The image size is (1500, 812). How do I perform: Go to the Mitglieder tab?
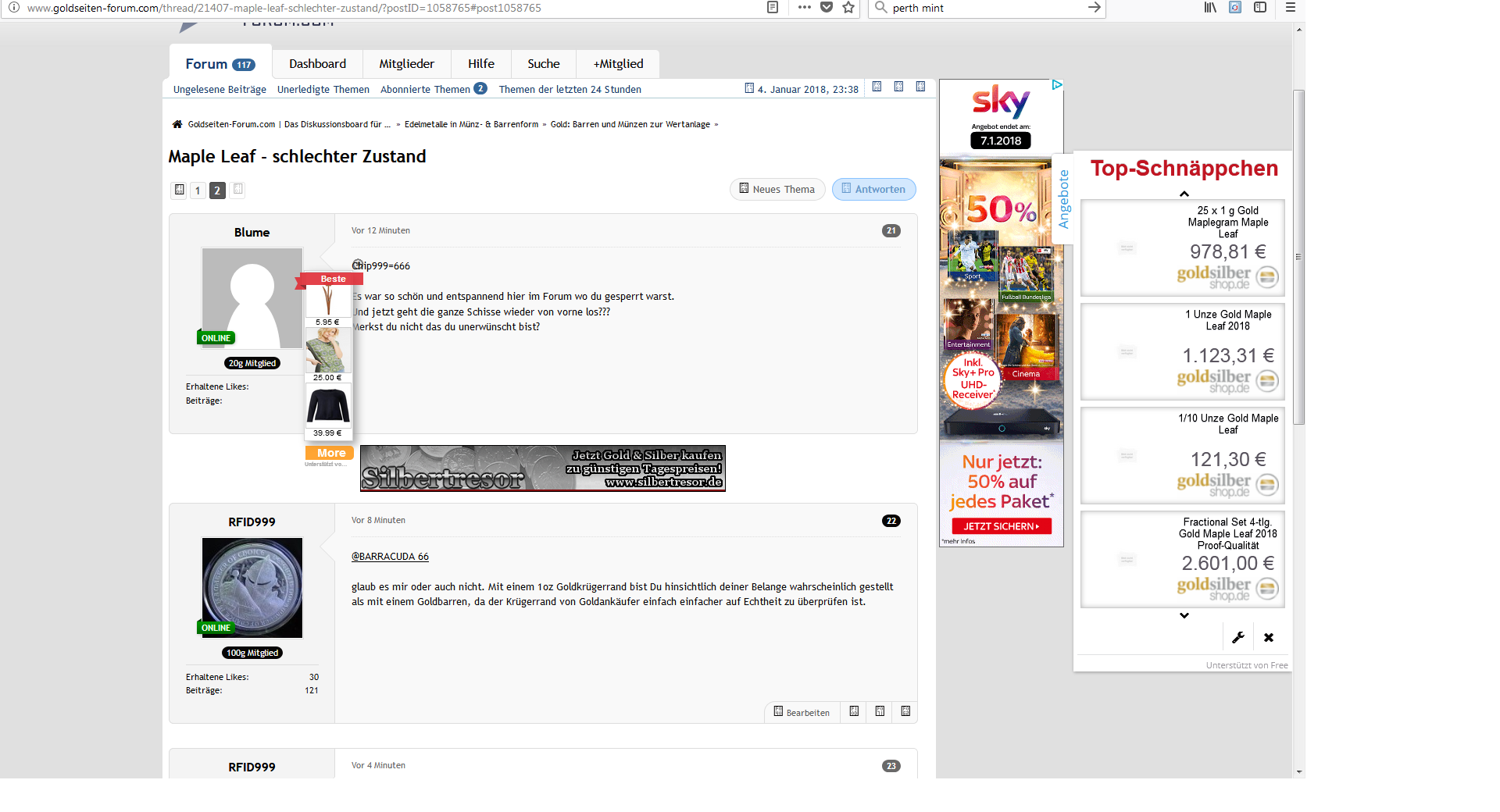[x=406, y=64]
